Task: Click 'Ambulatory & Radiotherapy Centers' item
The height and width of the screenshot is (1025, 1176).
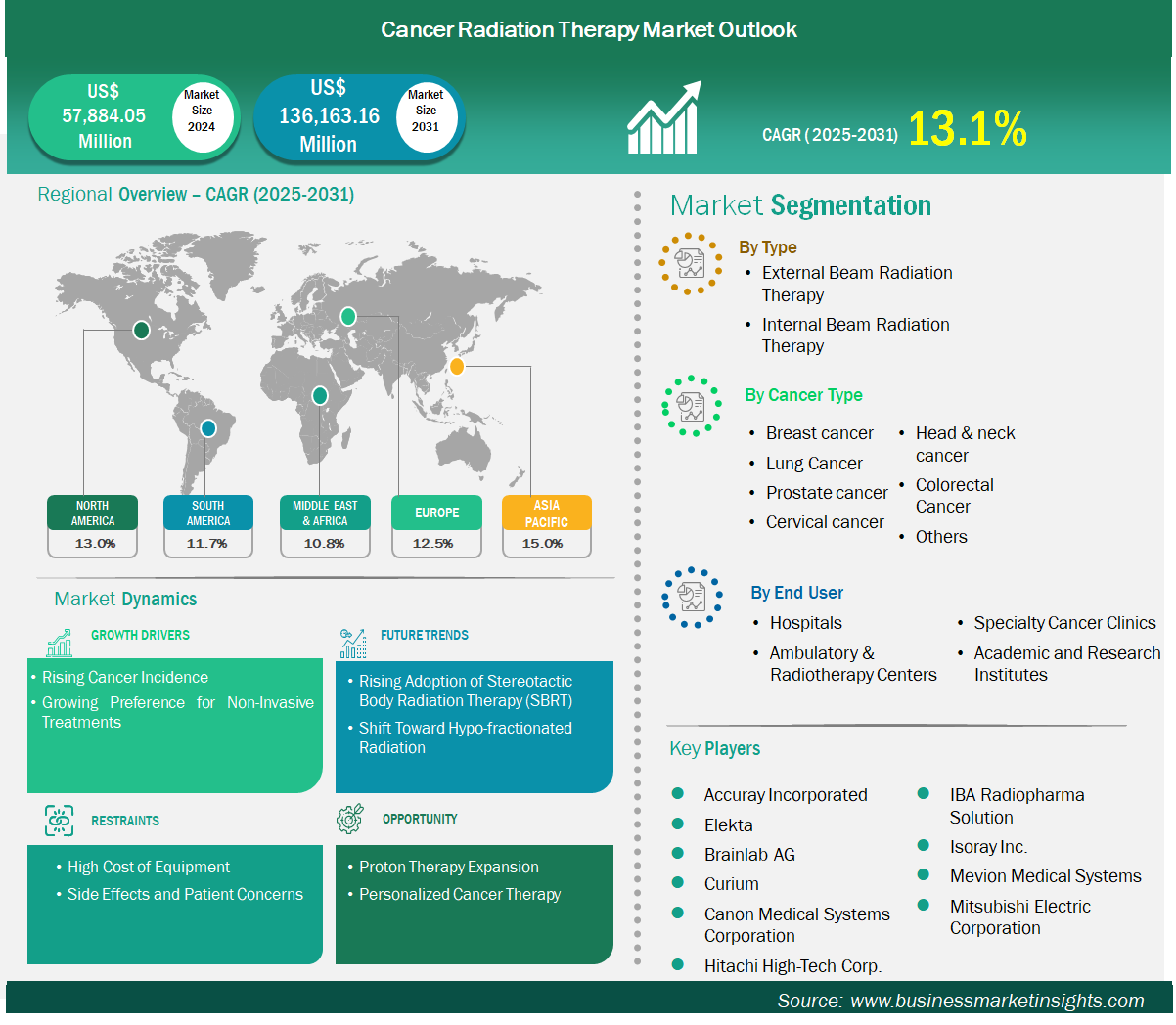Action: click(x=853, y=663)
